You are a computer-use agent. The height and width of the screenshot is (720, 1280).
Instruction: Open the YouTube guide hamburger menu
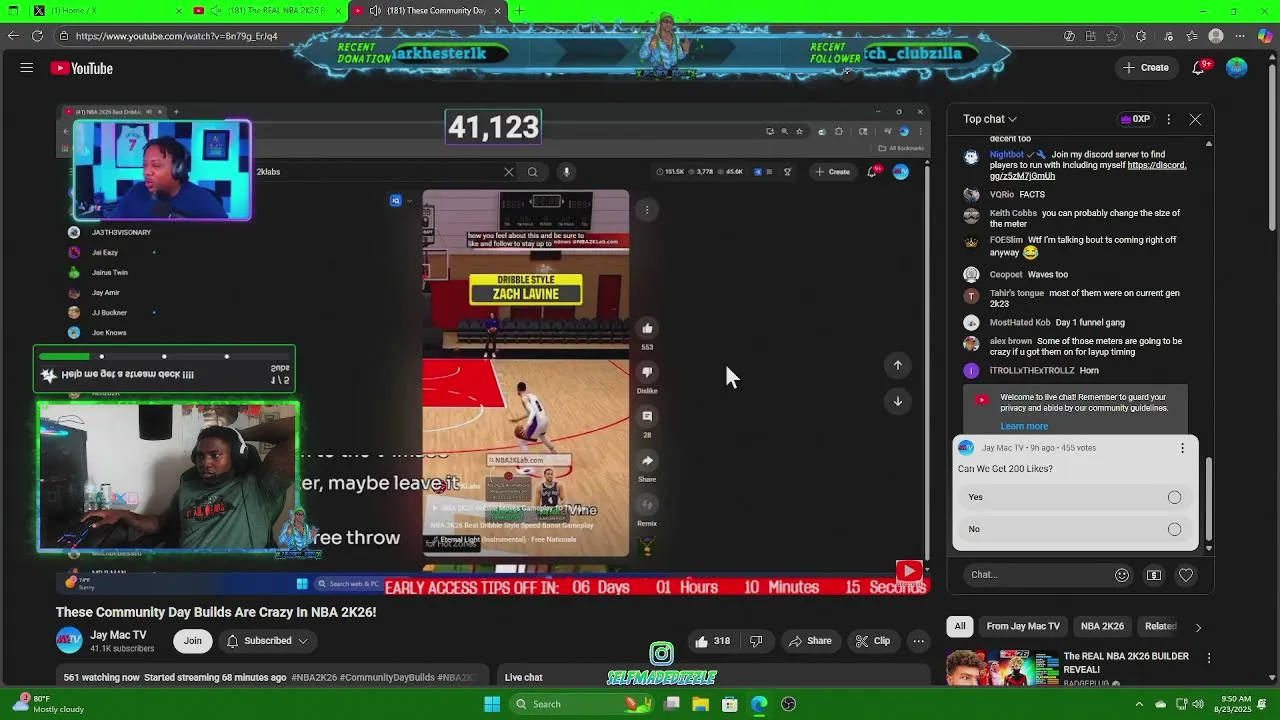click(x=27, y=68)
